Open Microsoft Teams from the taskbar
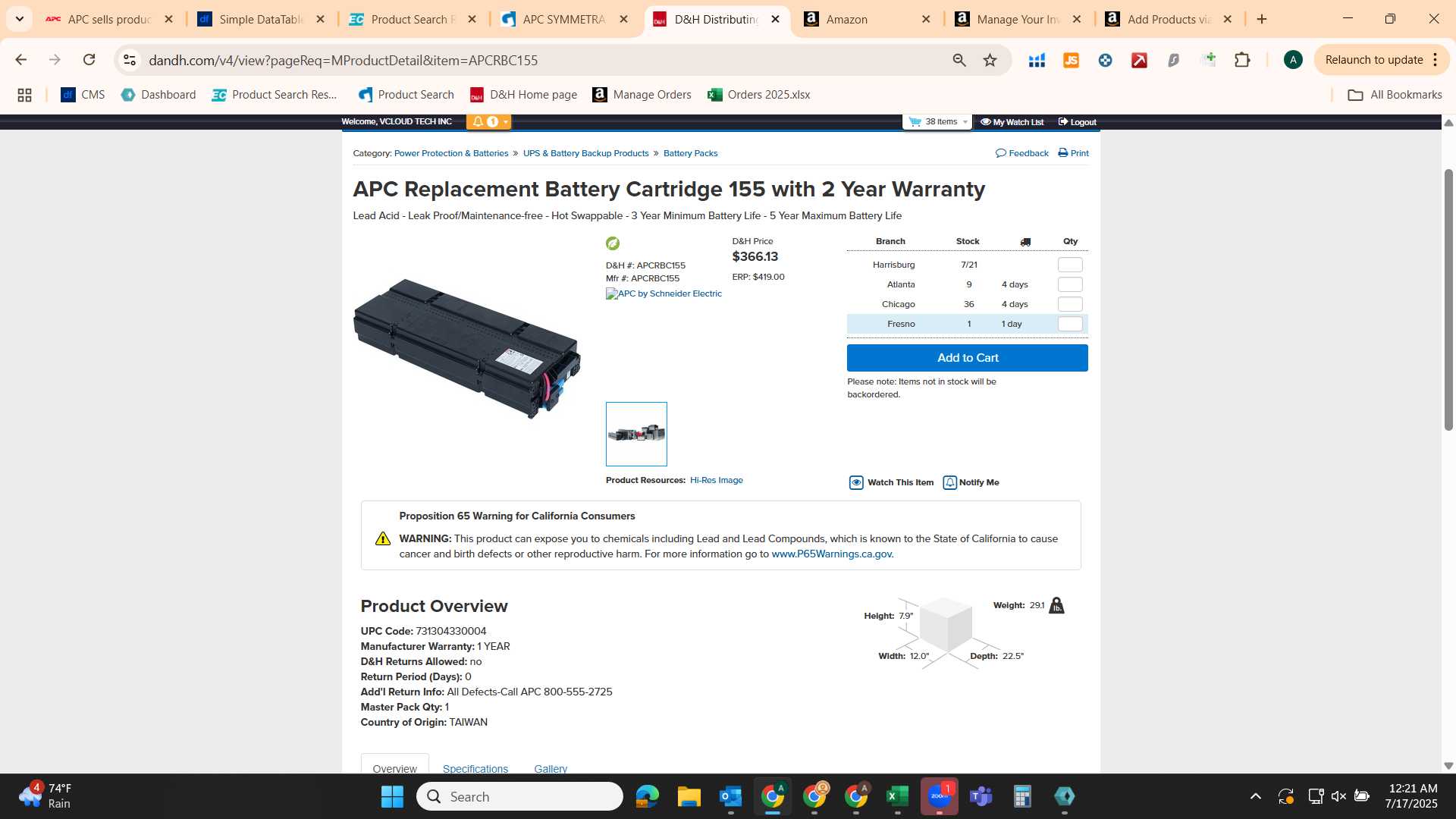1456x819 pixels. (981, 796)
